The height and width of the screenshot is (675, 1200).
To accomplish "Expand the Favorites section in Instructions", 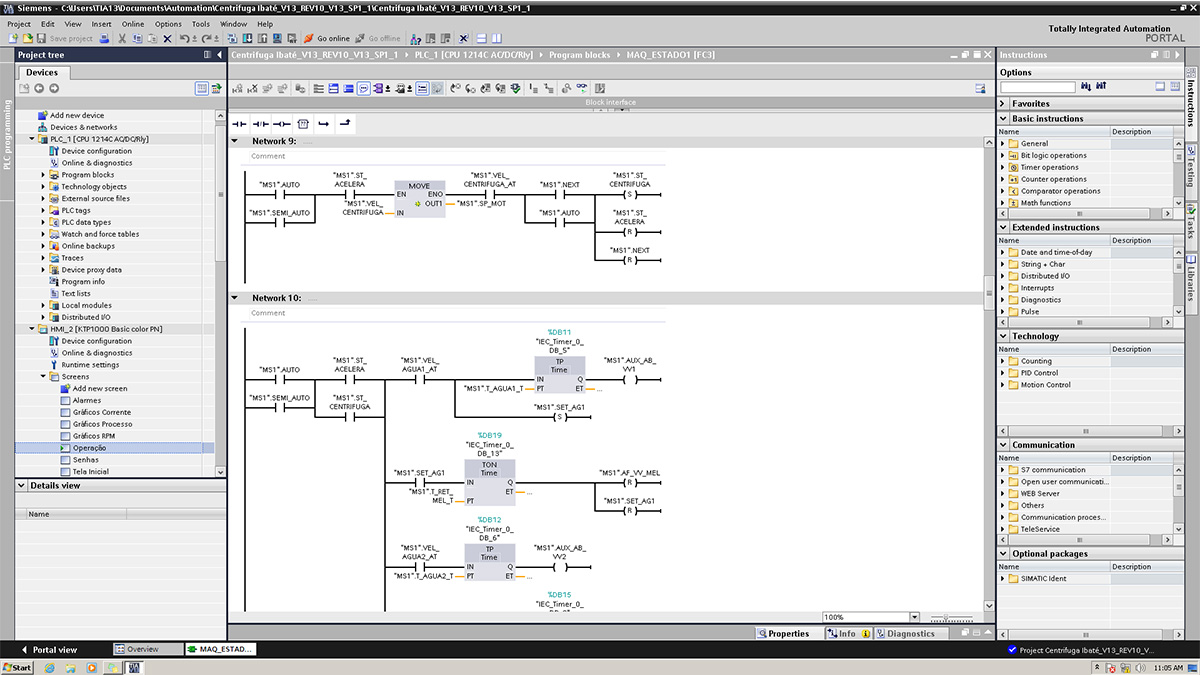I will tap(1003, 104).
